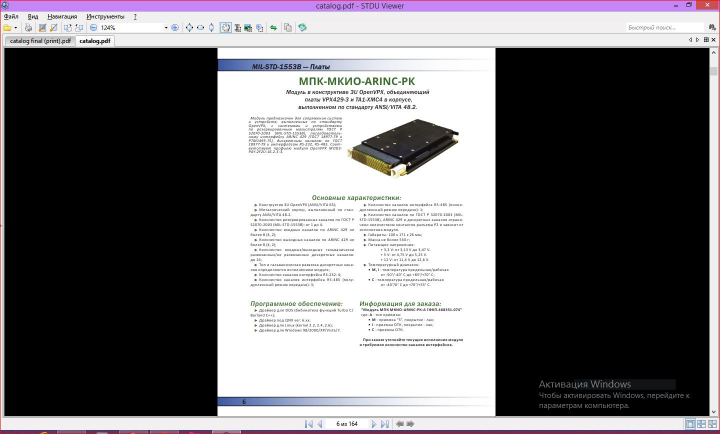Click the Быстрый поиск search field
This screenshot has width=720, height=434.
665,28
